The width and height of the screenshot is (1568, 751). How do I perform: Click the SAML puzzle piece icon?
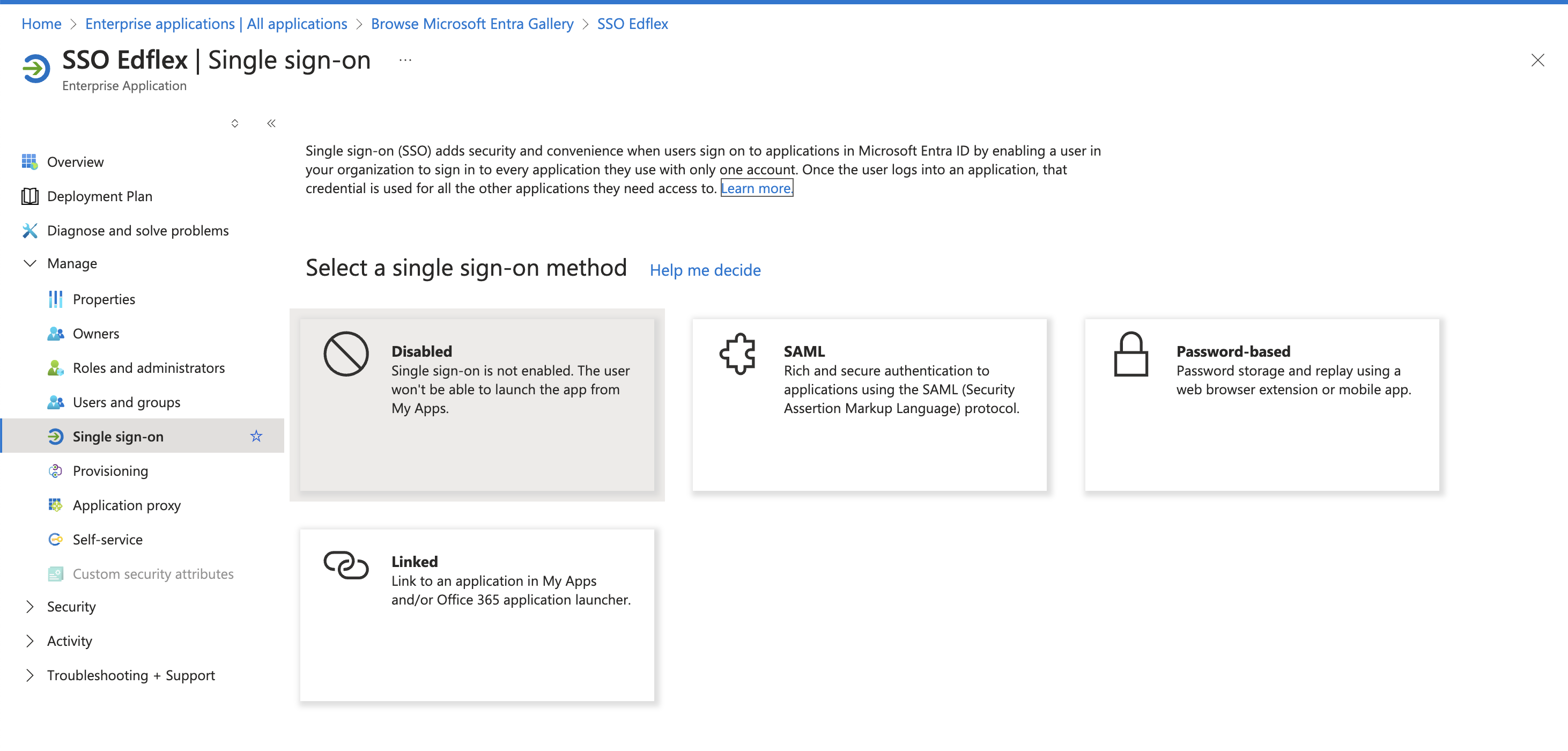(738, 354)
